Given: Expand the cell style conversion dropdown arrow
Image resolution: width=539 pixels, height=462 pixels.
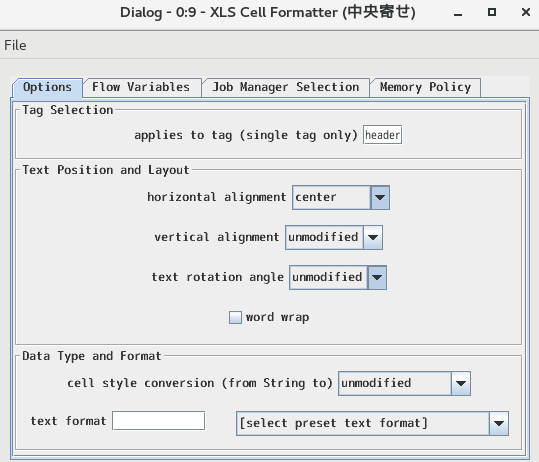Looking at the screenshot, I should click(x=461, y=383).
